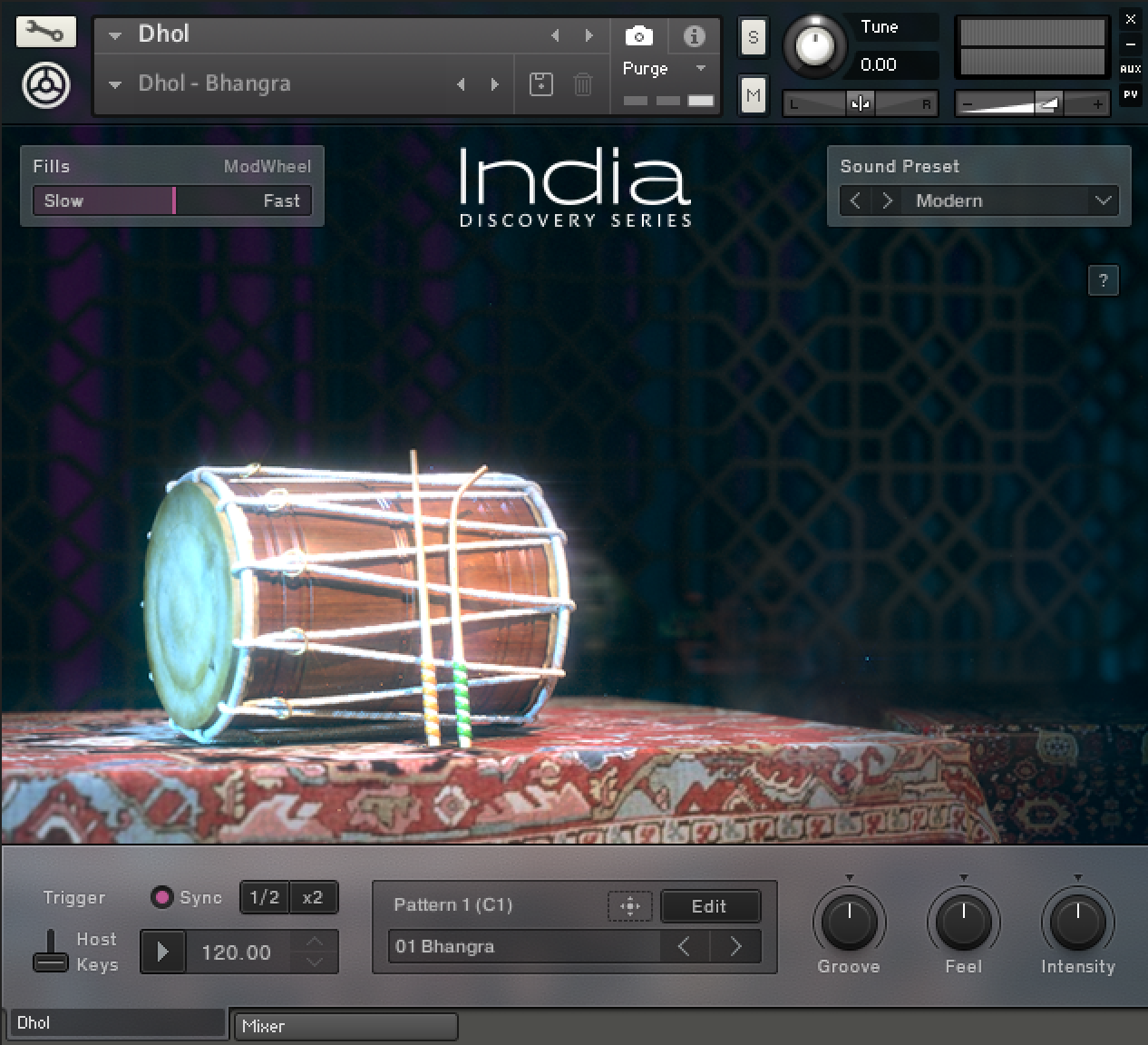Click the Fills Slow/Fast slider

coord(172,200)
